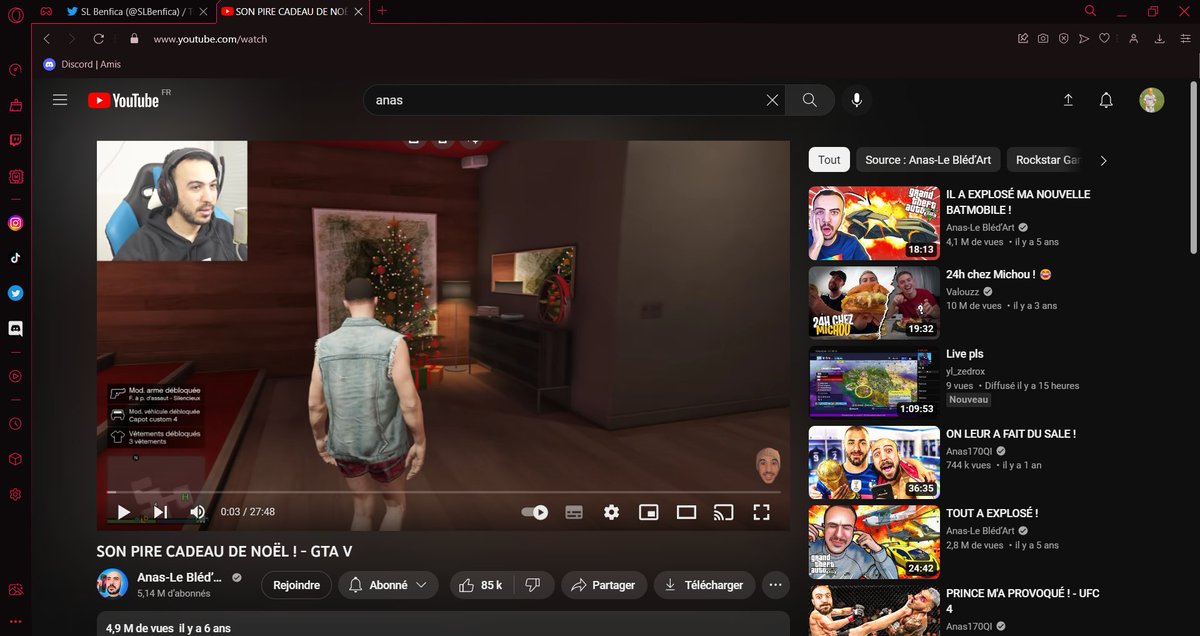Viewport: 1200px width, 636px height.
Task: Open Easy Setup sliders icon
Action: click(1185, 39)
